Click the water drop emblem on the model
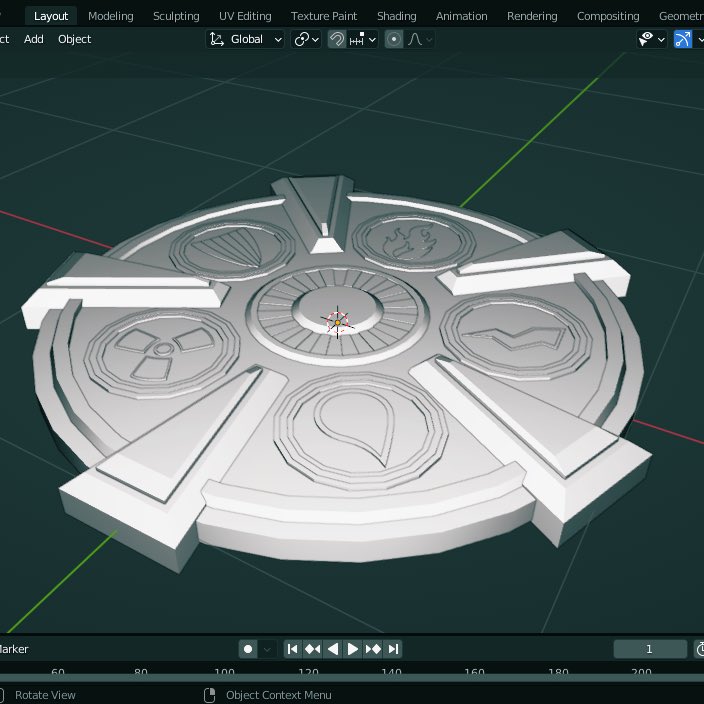The image size is (704, 704). coord(361,430)
